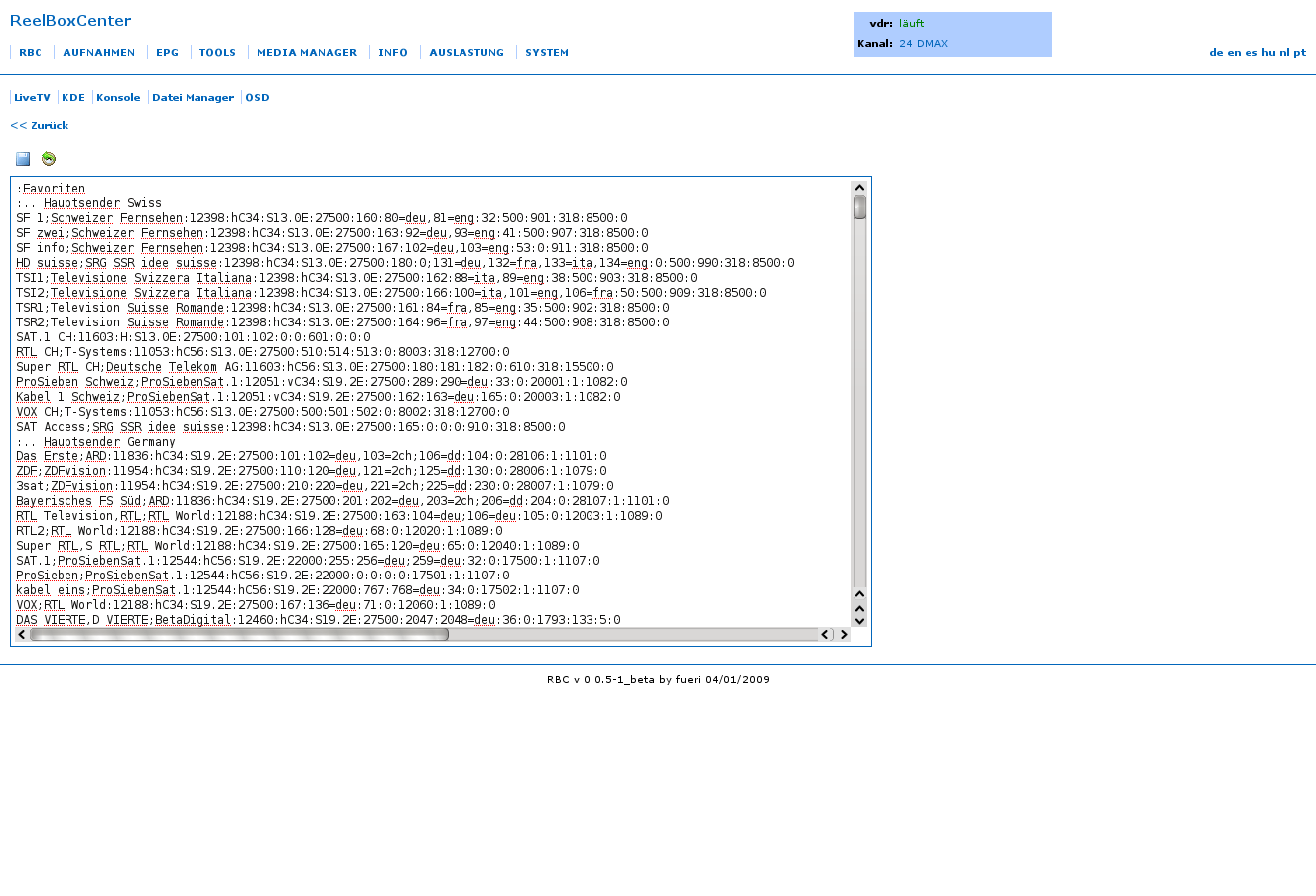Click the horizontal scrollbar thumb
The height and width of the screenshot is (896, 1316).
point(239,635)
